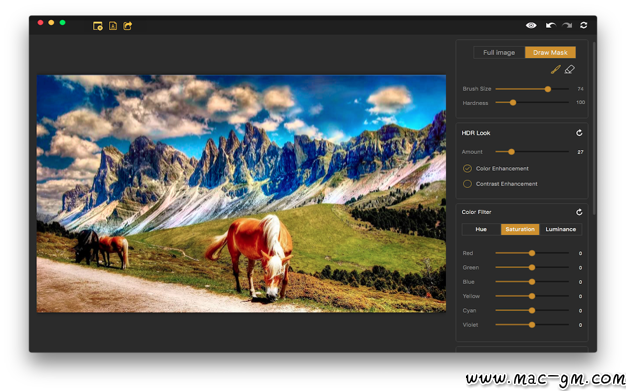Screen dimensions: 626x391
Task: Enable the Contrast Enhancement checkbox
Action: point(467,184)
